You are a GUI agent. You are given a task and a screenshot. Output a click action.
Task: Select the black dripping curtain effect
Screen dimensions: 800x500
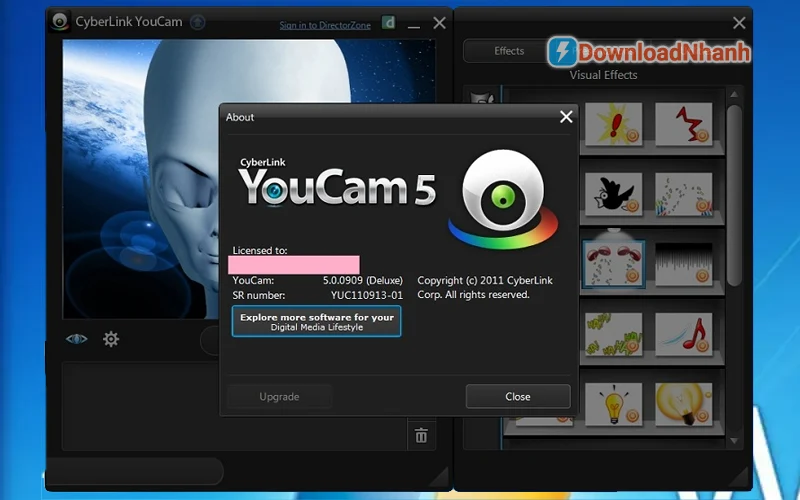pos(683,264)
